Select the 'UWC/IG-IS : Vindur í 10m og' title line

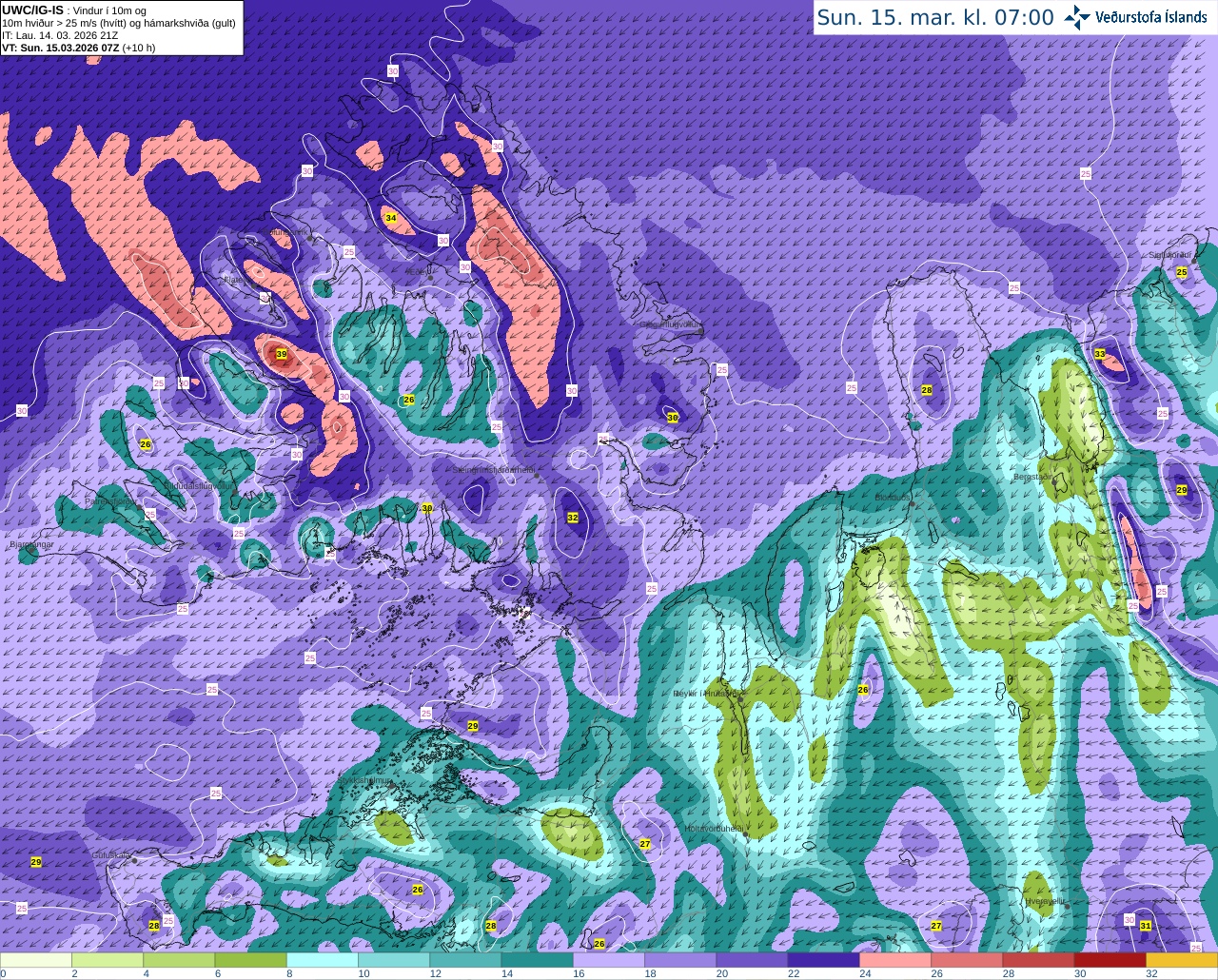tap(74, 10)
